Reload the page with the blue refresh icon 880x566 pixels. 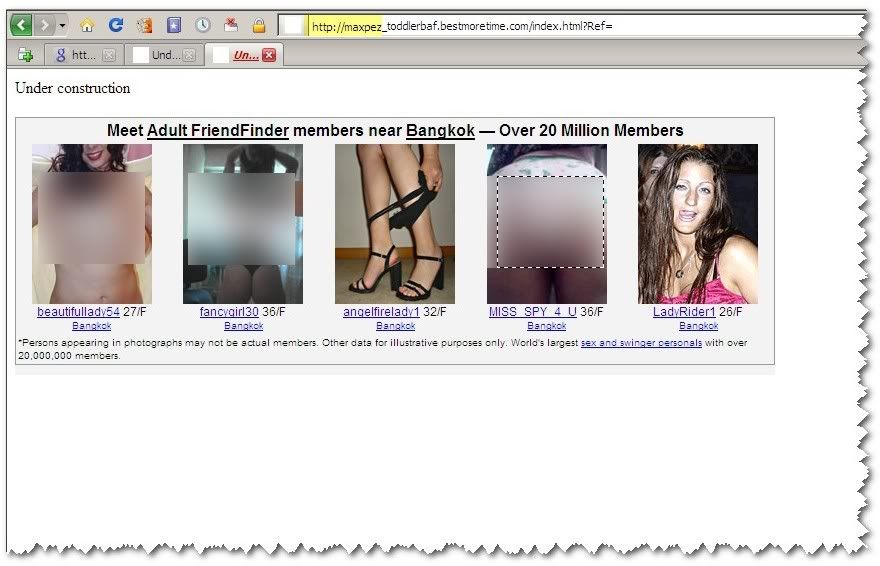click(116, 25)
